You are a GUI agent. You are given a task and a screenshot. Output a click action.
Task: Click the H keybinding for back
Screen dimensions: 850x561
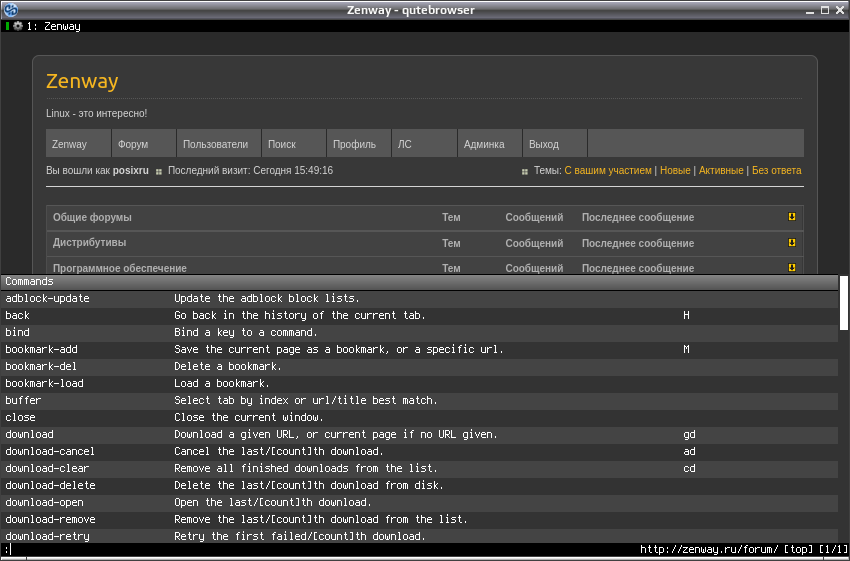pos(686,315)
